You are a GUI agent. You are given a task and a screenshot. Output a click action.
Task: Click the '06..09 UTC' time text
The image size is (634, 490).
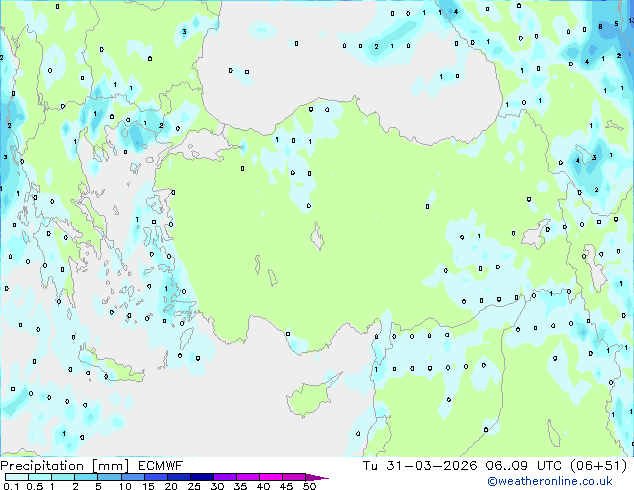pos(524,466)
